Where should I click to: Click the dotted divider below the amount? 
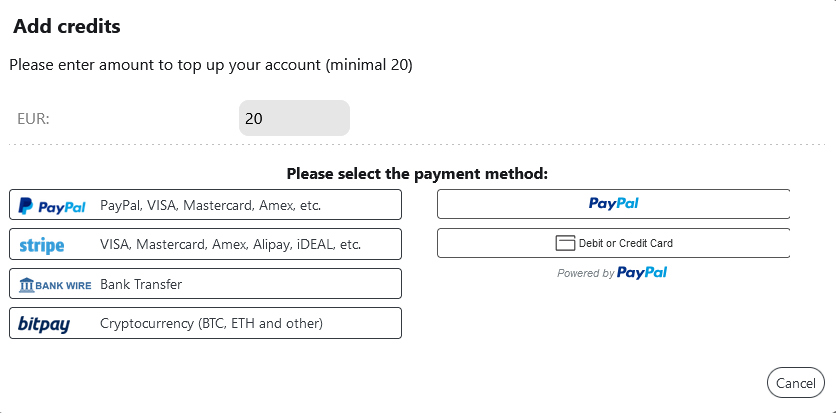(417, 146)
